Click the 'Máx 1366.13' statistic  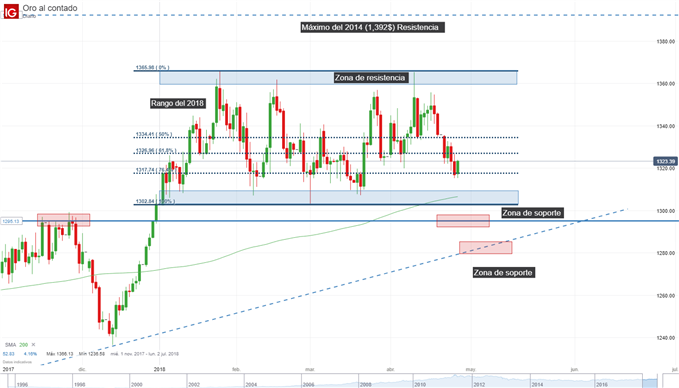click(x=60, y=354)
